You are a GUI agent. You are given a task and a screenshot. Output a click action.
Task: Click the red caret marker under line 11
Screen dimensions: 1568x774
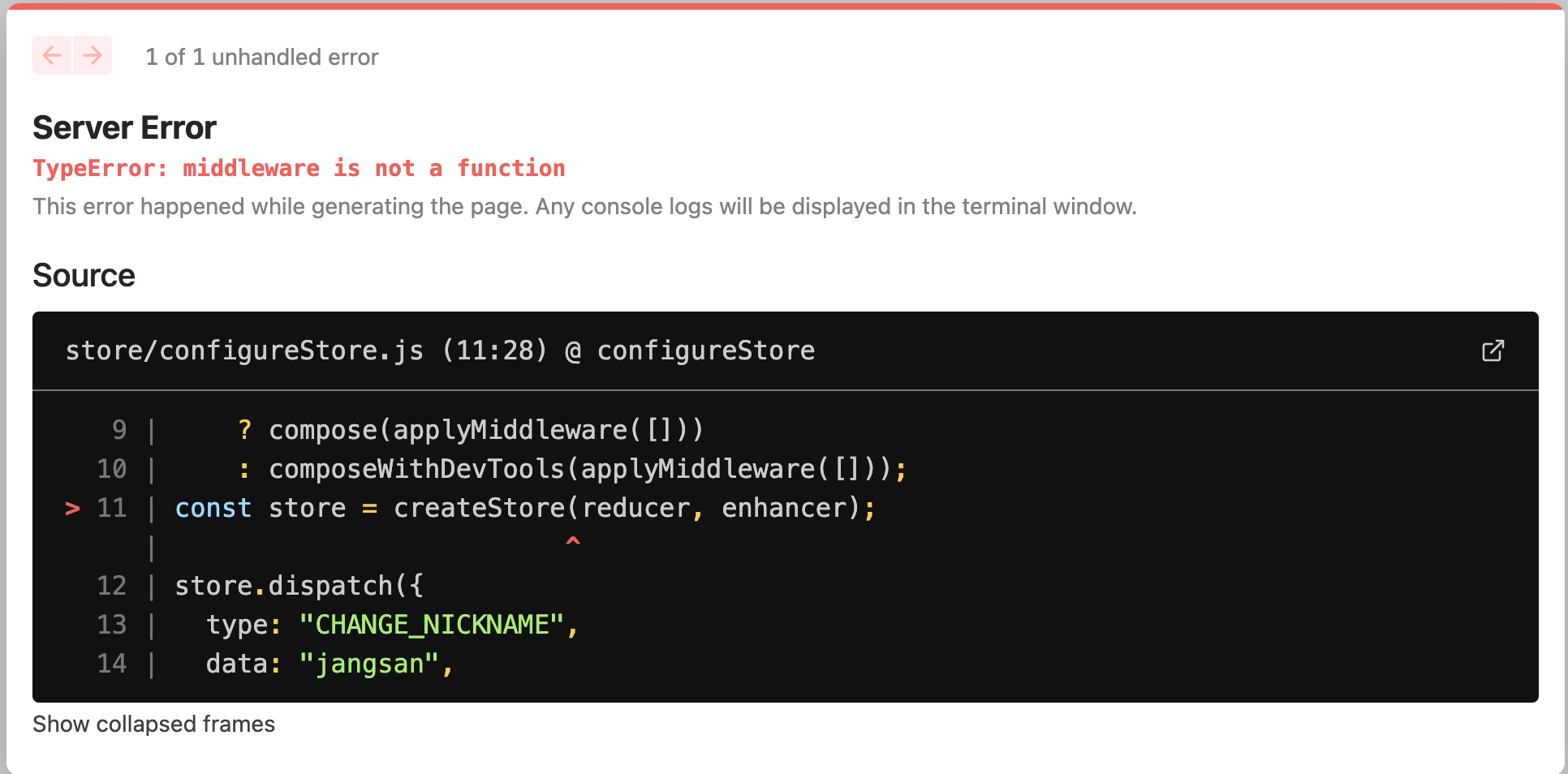tap(573, 541)
